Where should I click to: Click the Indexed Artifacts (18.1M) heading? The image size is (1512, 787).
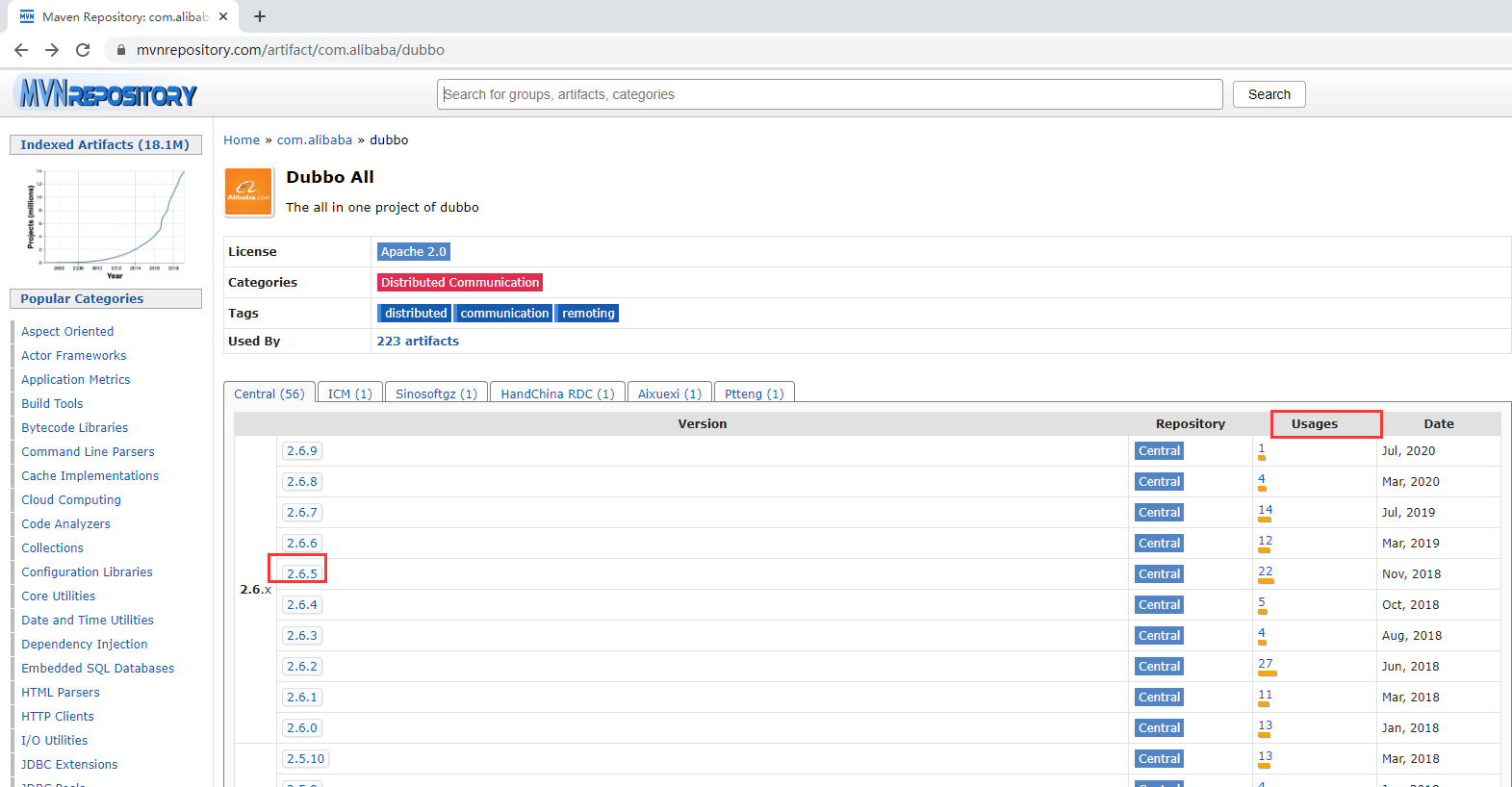(105, 144)
